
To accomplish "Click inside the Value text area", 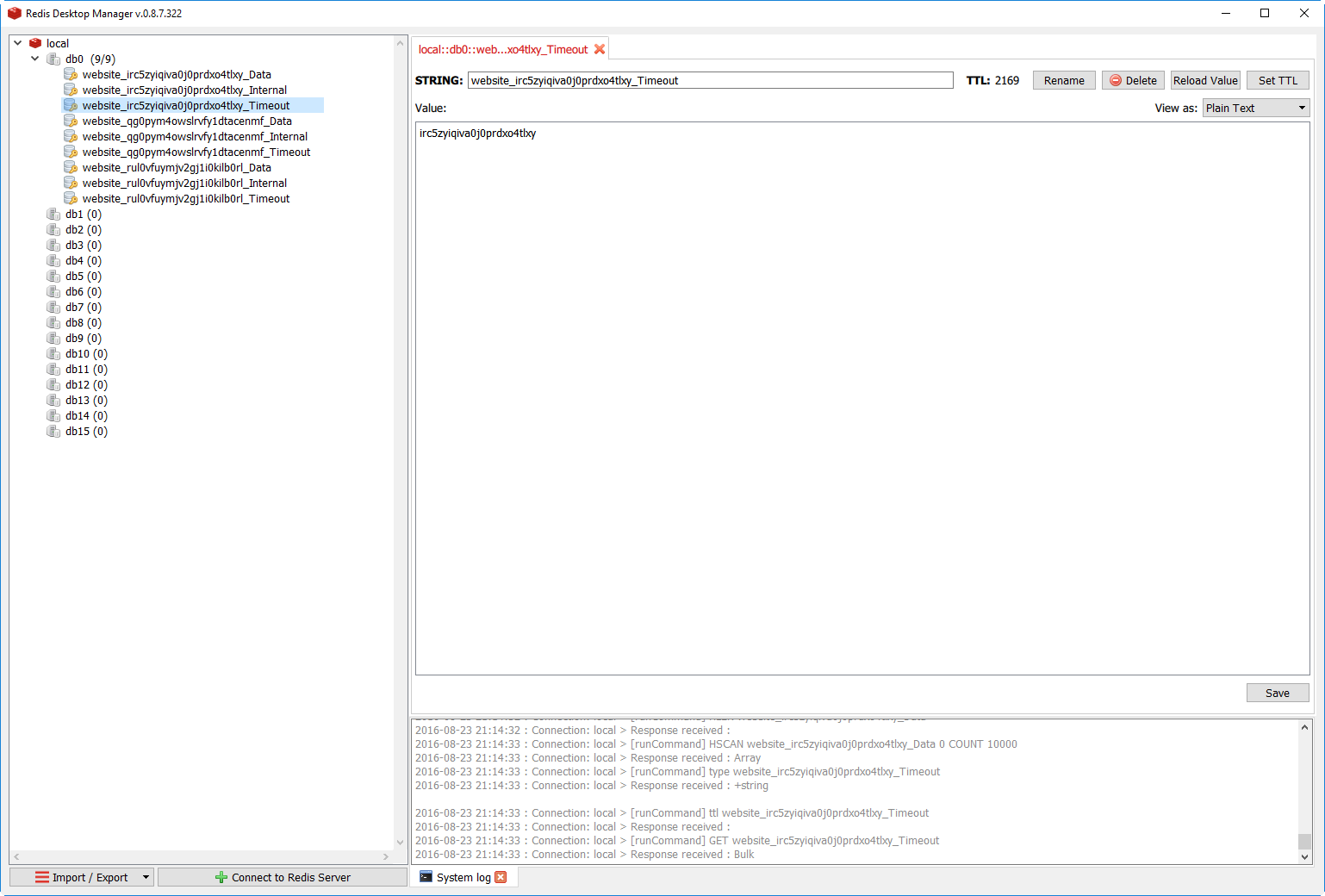I will (x=862, y=398).
